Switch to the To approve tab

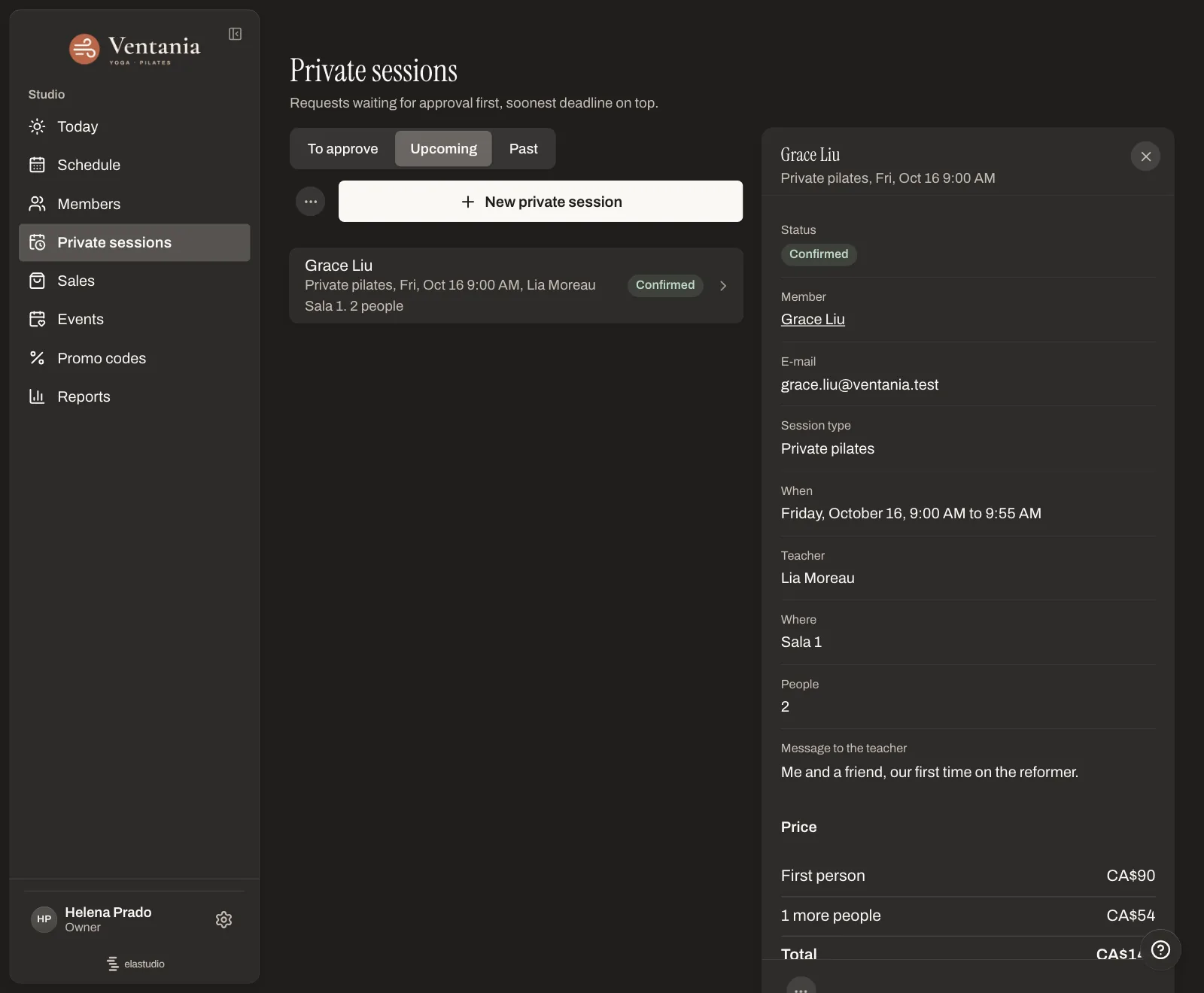click(x=342, y=149)
